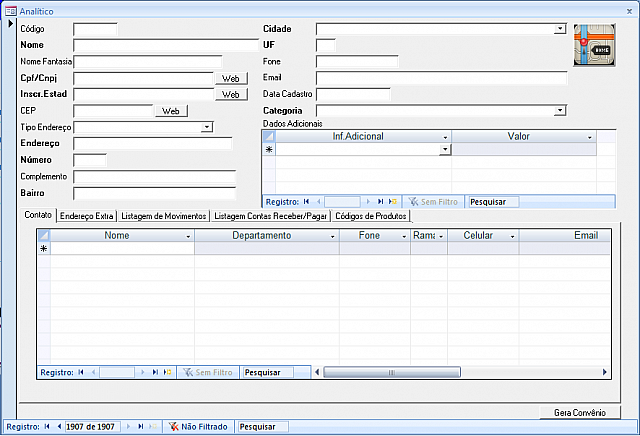Viewport: 640px width, 436px height.
Task: Go to next record in main navigator
Action: [128, 427]
